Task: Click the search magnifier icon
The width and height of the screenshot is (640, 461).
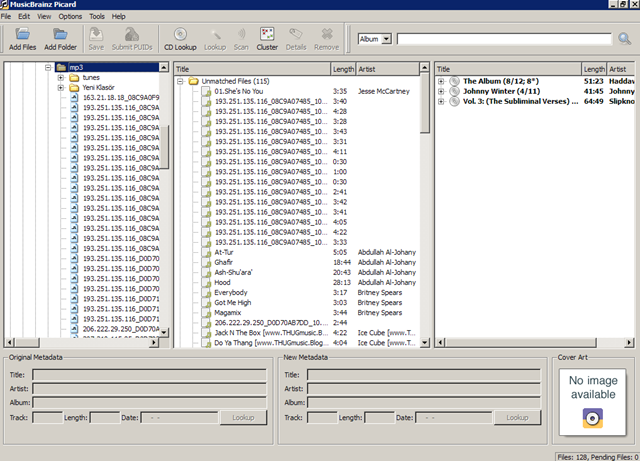Action: coord(624,39)
